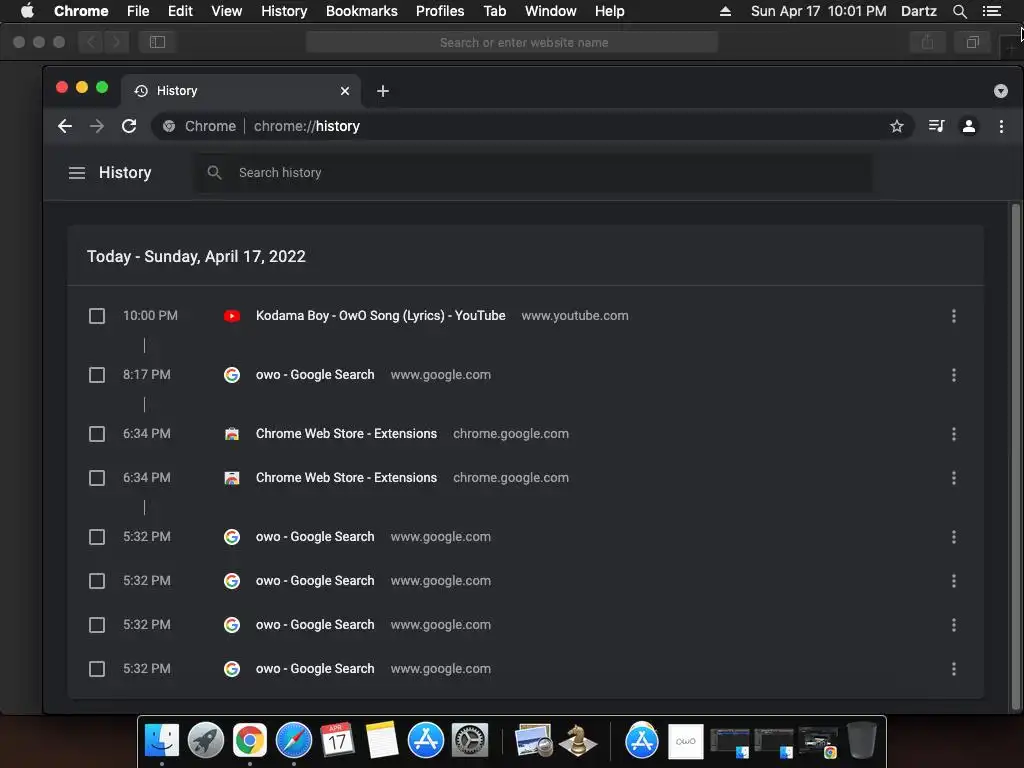Click the History page vertical scrollbar
This screenshot has width=1024, height=768.
point(1016,456)
